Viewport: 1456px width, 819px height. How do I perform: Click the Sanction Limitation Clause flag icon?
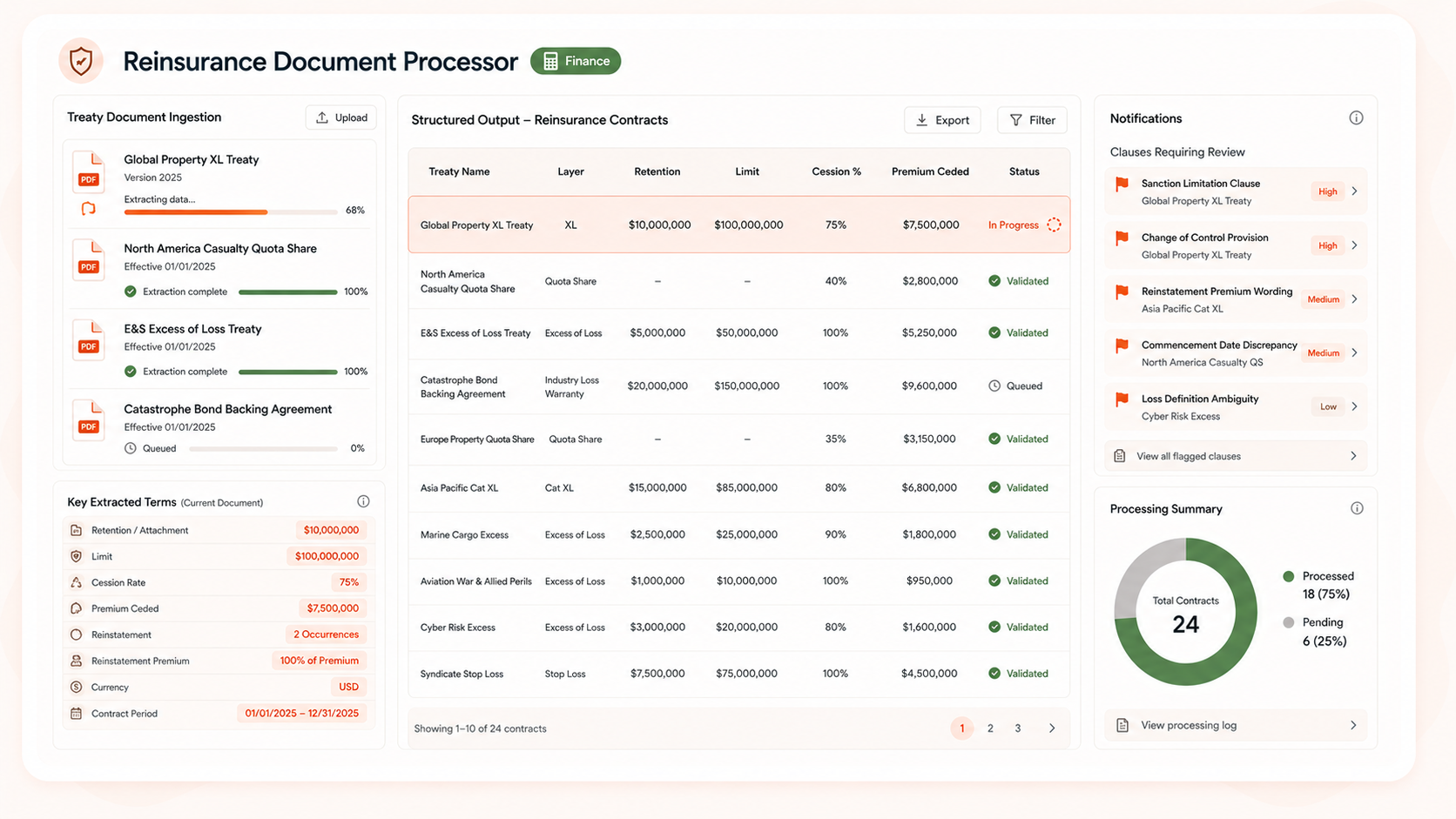[1122, 184]
